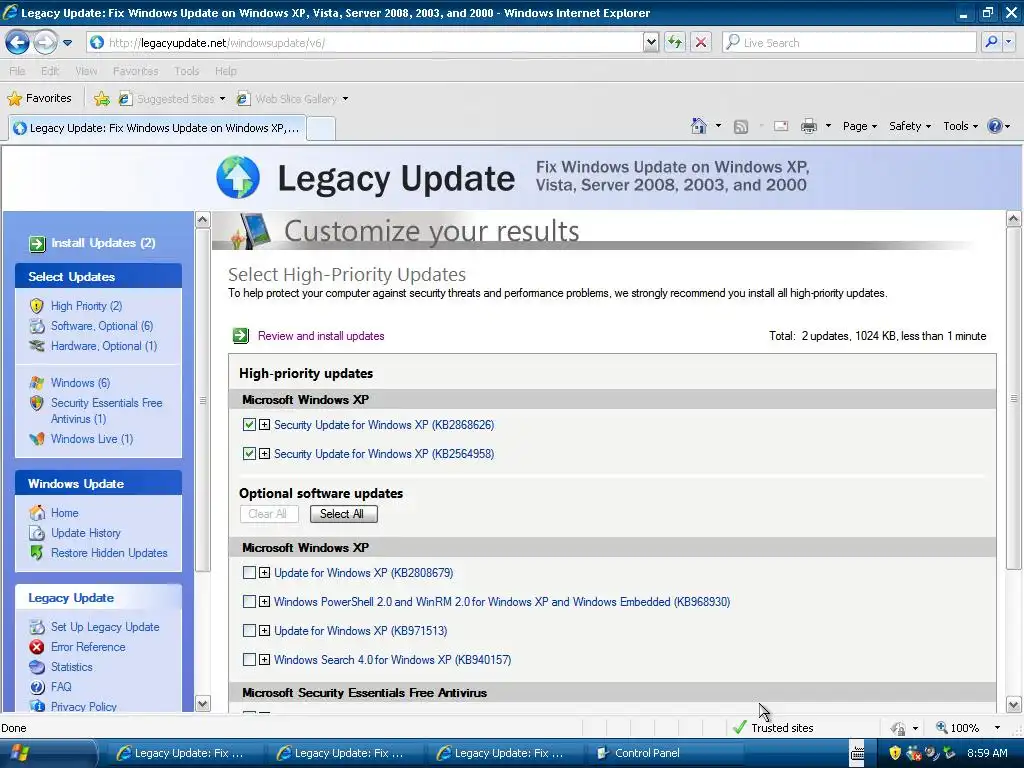Open the zoom level dropdown arrow

pos(997,728)
